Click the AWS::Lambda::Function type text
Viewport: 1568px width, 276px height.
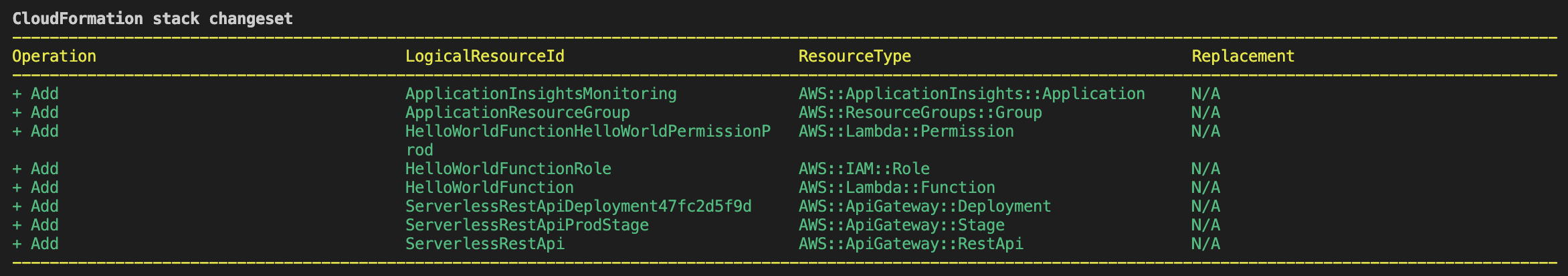[x=897, y=188]
